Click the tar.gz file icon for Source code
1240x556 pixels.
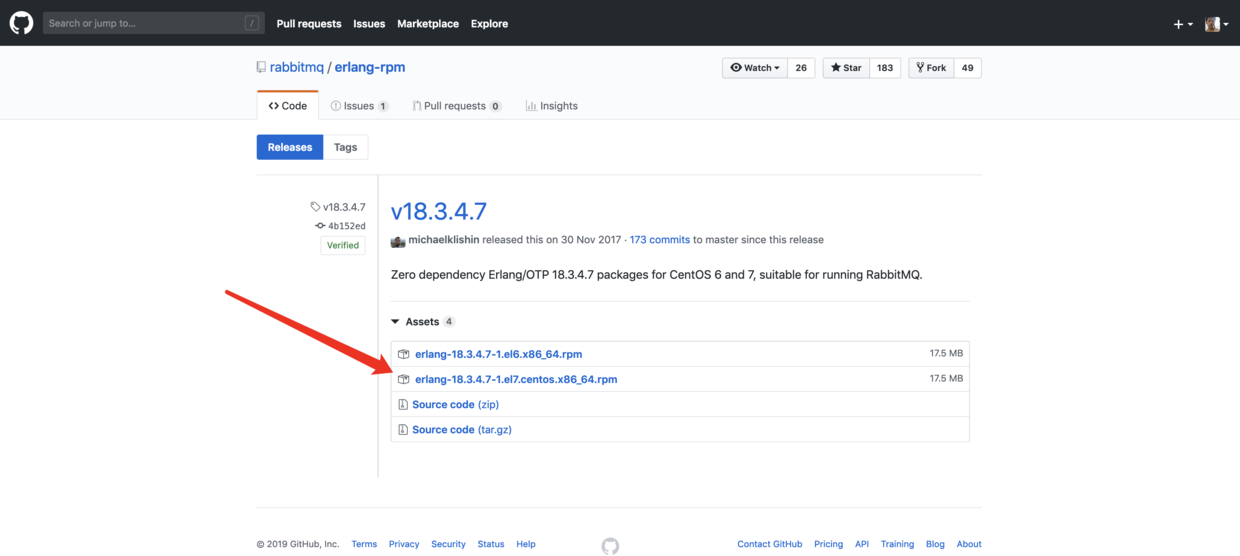tap(403, 430)
